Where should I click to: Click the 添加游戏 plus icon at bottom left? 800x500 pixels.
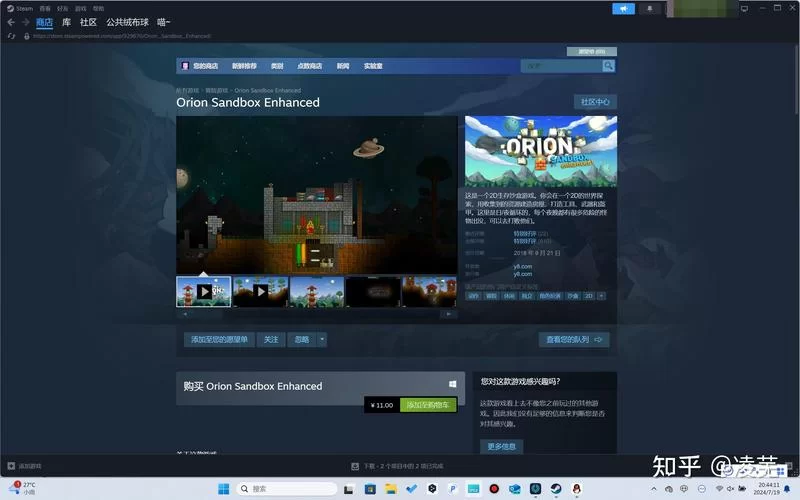coord(11,466)
